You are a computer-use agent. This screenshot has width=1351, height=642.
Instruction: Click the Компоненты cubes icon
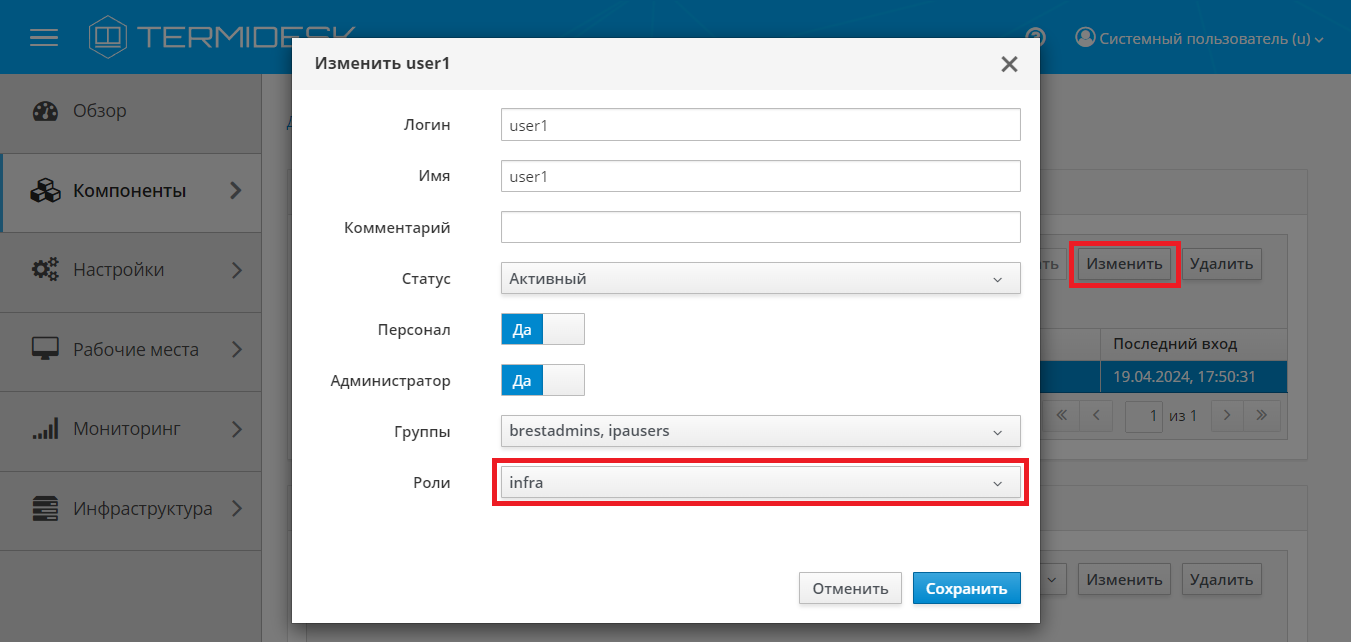[x=46, y=191]
